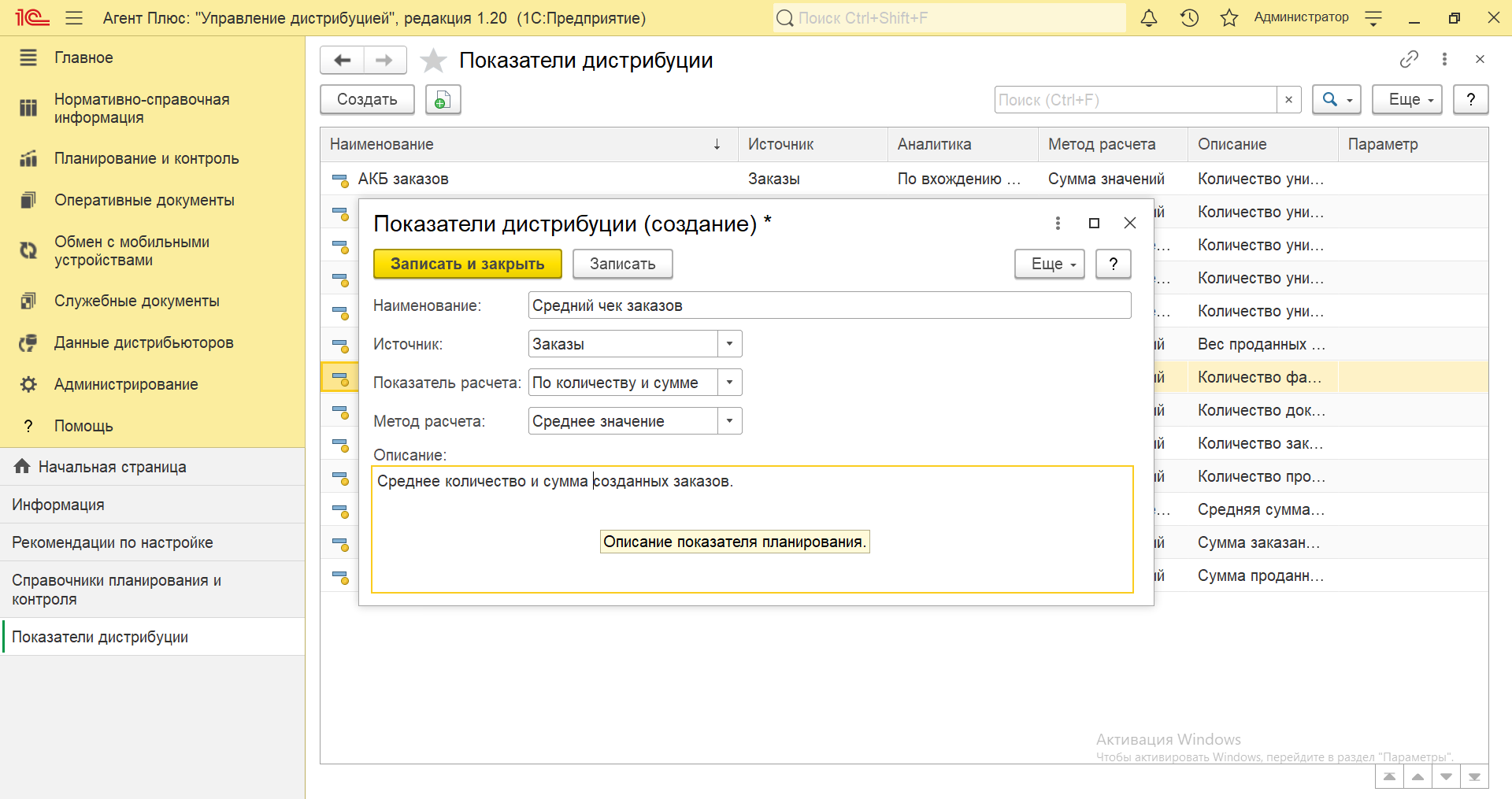Switch to the Информация tab
Screen dimensions: 1512x799
152,505
